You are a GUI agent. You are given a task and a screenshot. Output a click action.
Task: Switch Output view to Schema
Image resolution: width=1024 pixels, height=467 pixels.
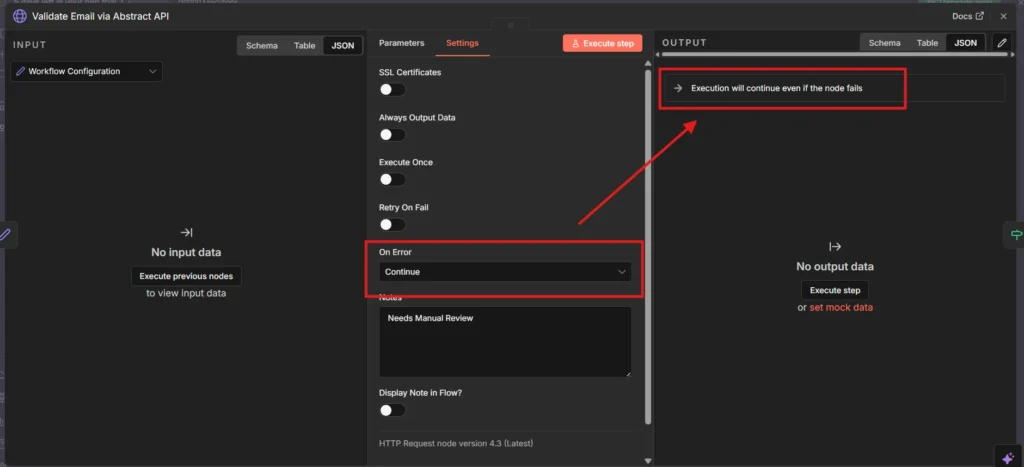884,43
